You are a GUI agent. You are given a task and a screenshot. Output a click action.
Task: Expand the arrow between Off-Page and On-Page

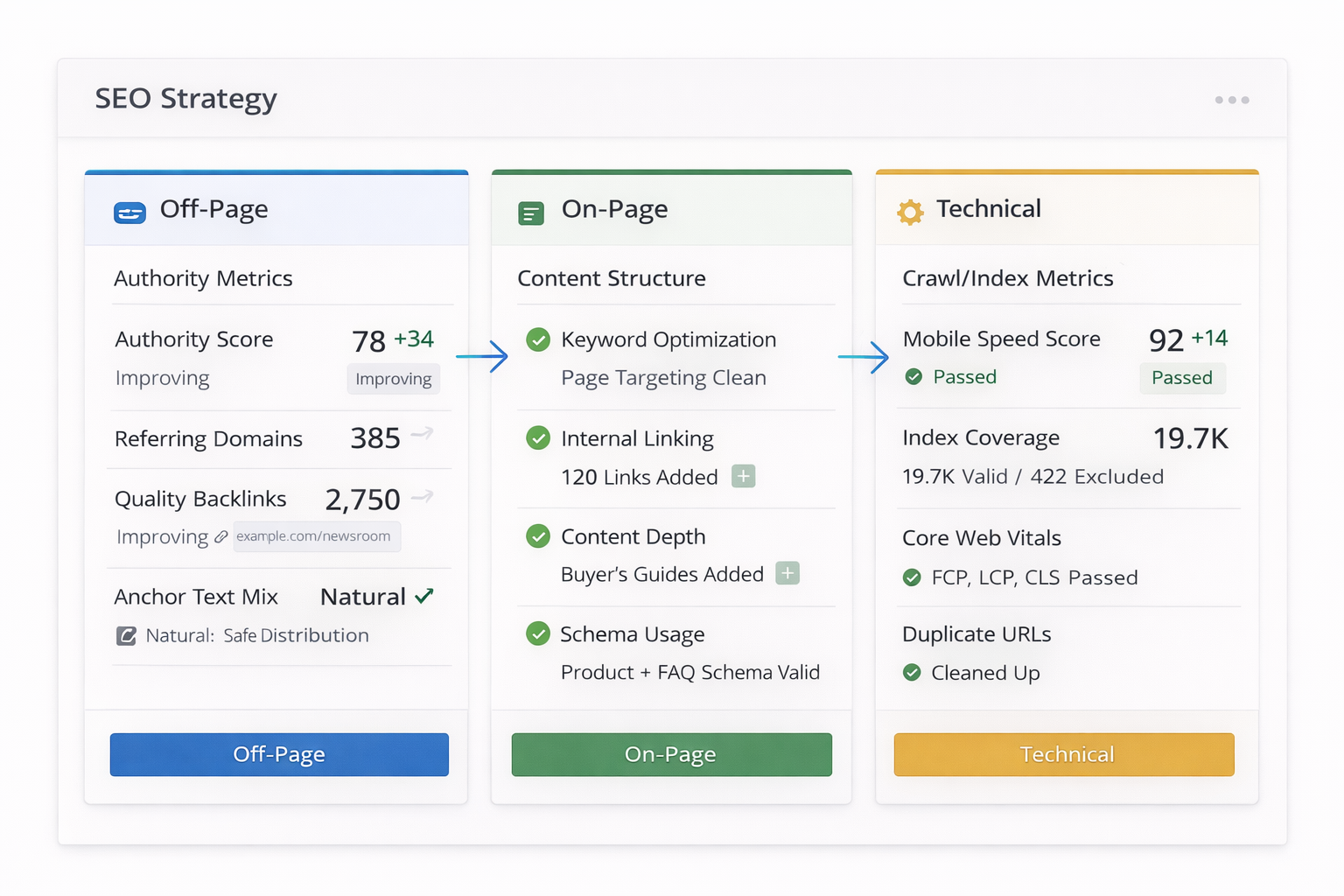[482, 356]
